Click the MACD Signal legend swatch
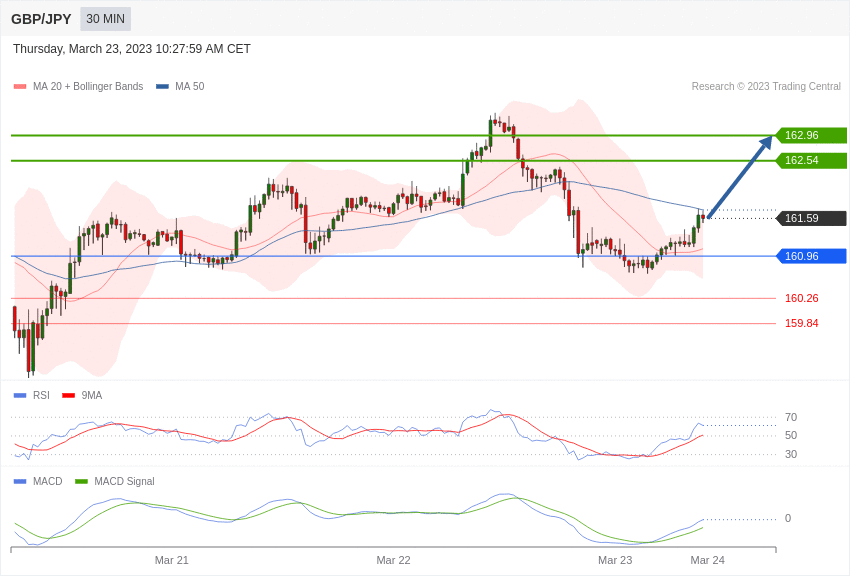 coord(81,481)
